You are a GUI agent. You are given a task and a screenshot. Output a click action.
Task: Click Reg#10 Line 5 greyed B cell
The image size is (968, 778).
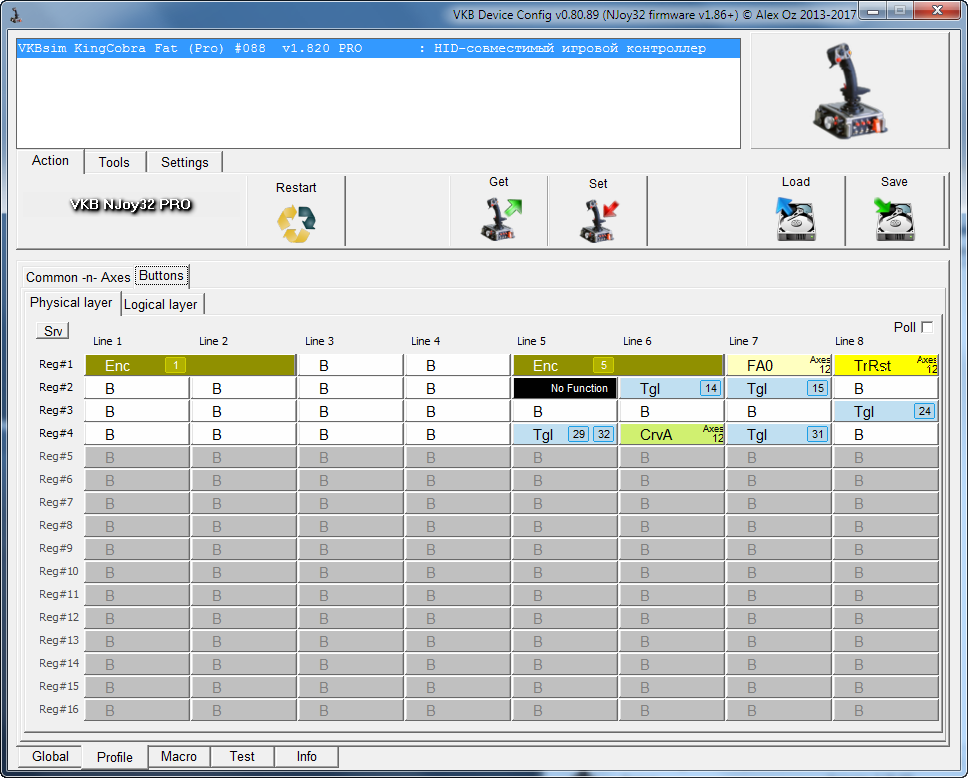click(x=565, y=572)
